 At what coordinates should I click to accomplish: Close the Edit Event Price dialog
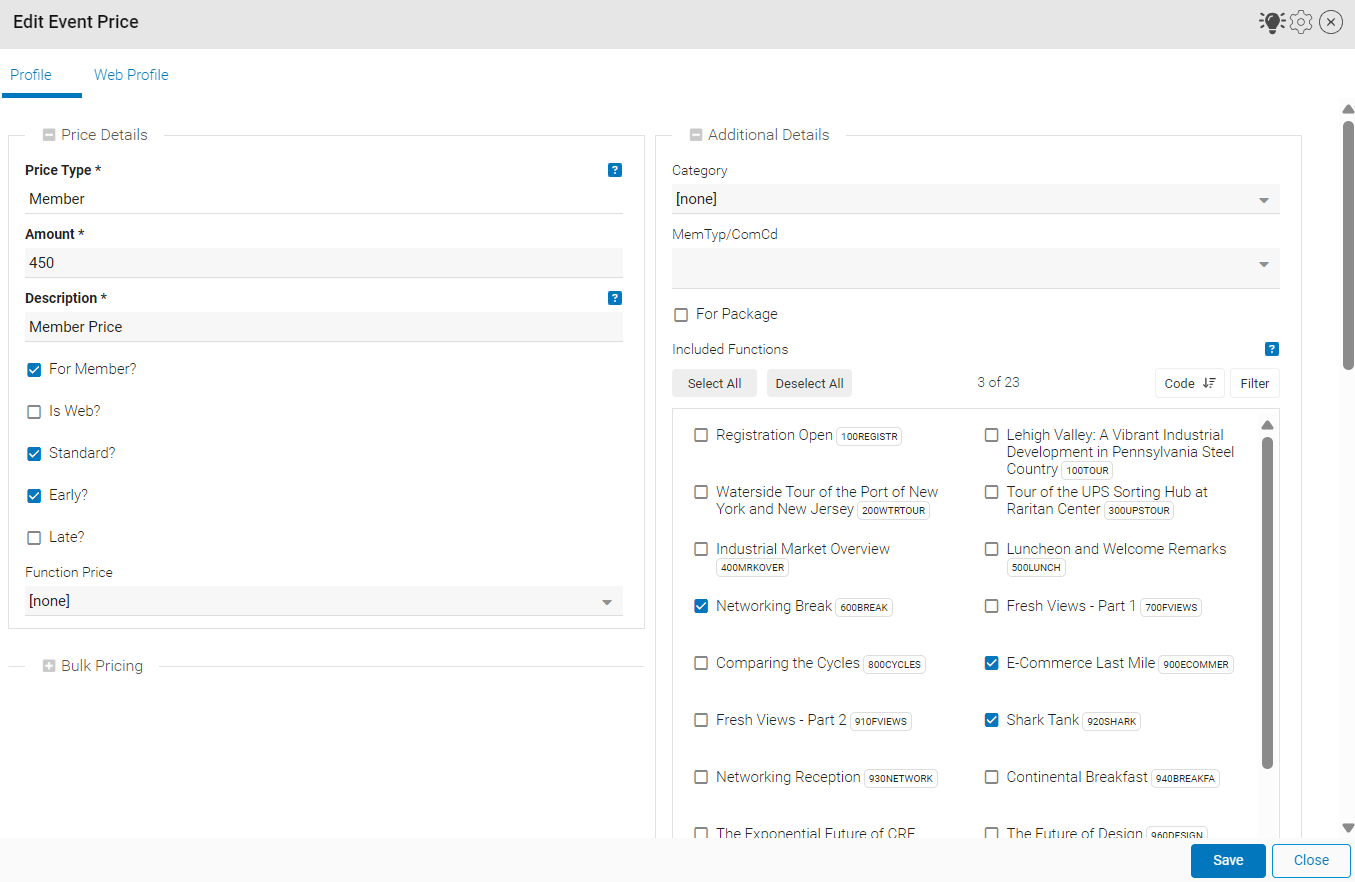(x=1331, y=22)
